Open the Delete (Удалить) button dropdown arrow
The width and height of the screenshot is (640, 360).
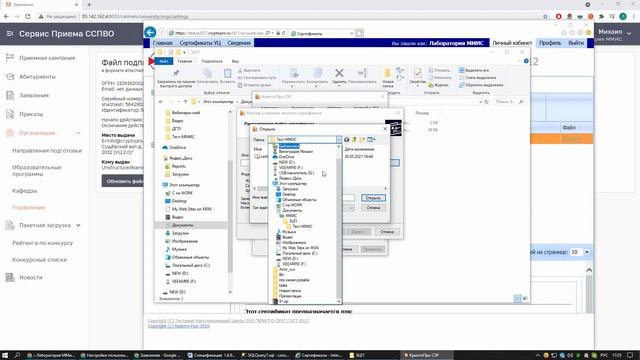[339, 86]
